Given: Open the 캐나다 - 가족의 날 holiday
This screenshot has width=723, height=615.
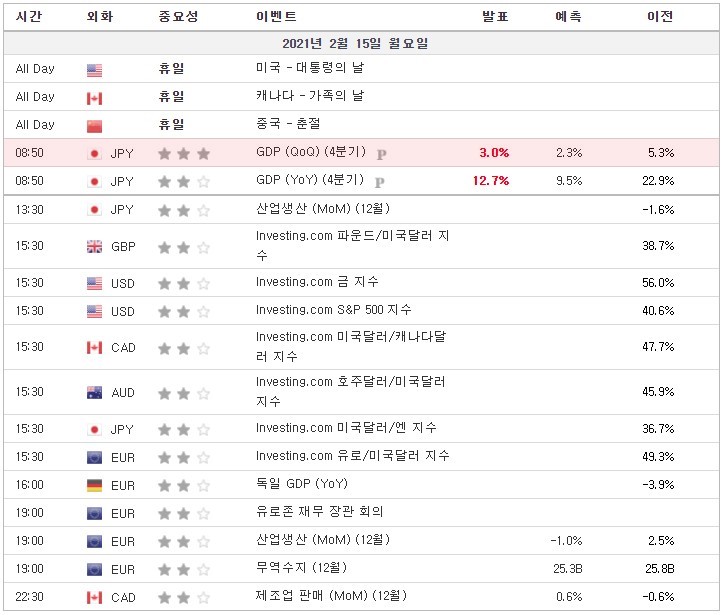Looking at the screenshot, I should pyautogui.click(x=310, y=96).
